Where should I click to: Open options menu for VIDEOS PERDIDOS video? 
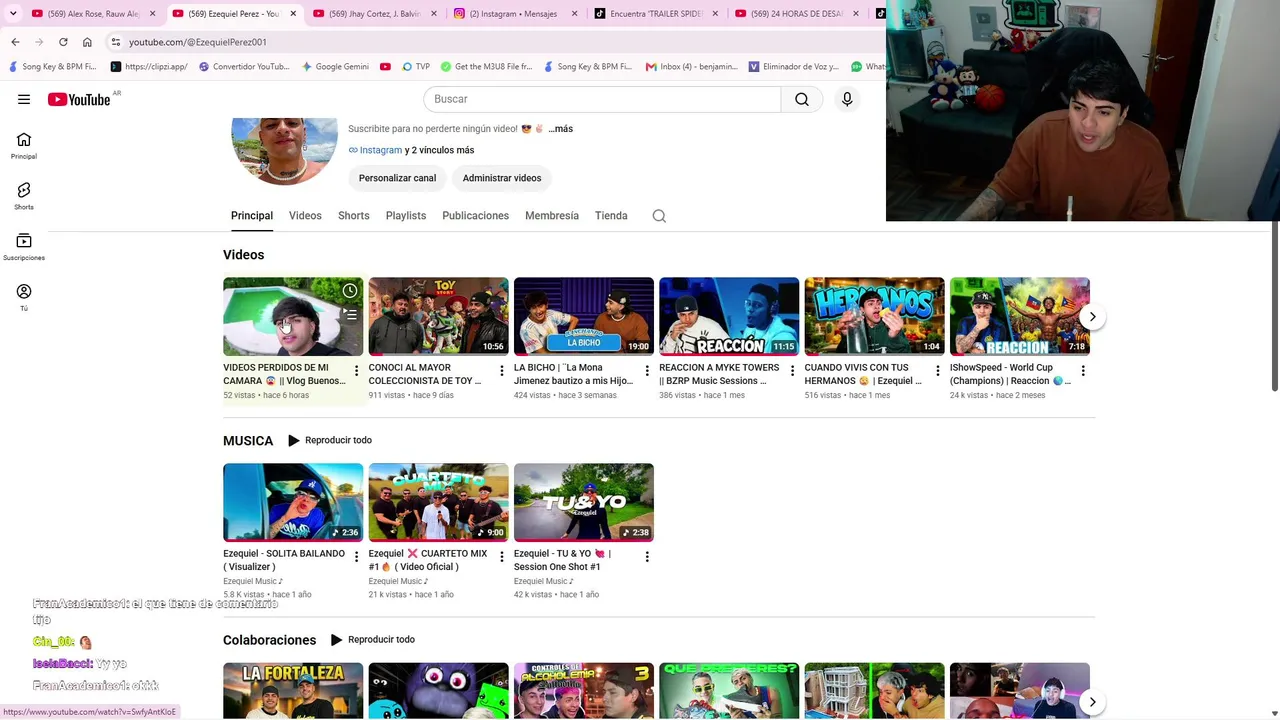356,372
